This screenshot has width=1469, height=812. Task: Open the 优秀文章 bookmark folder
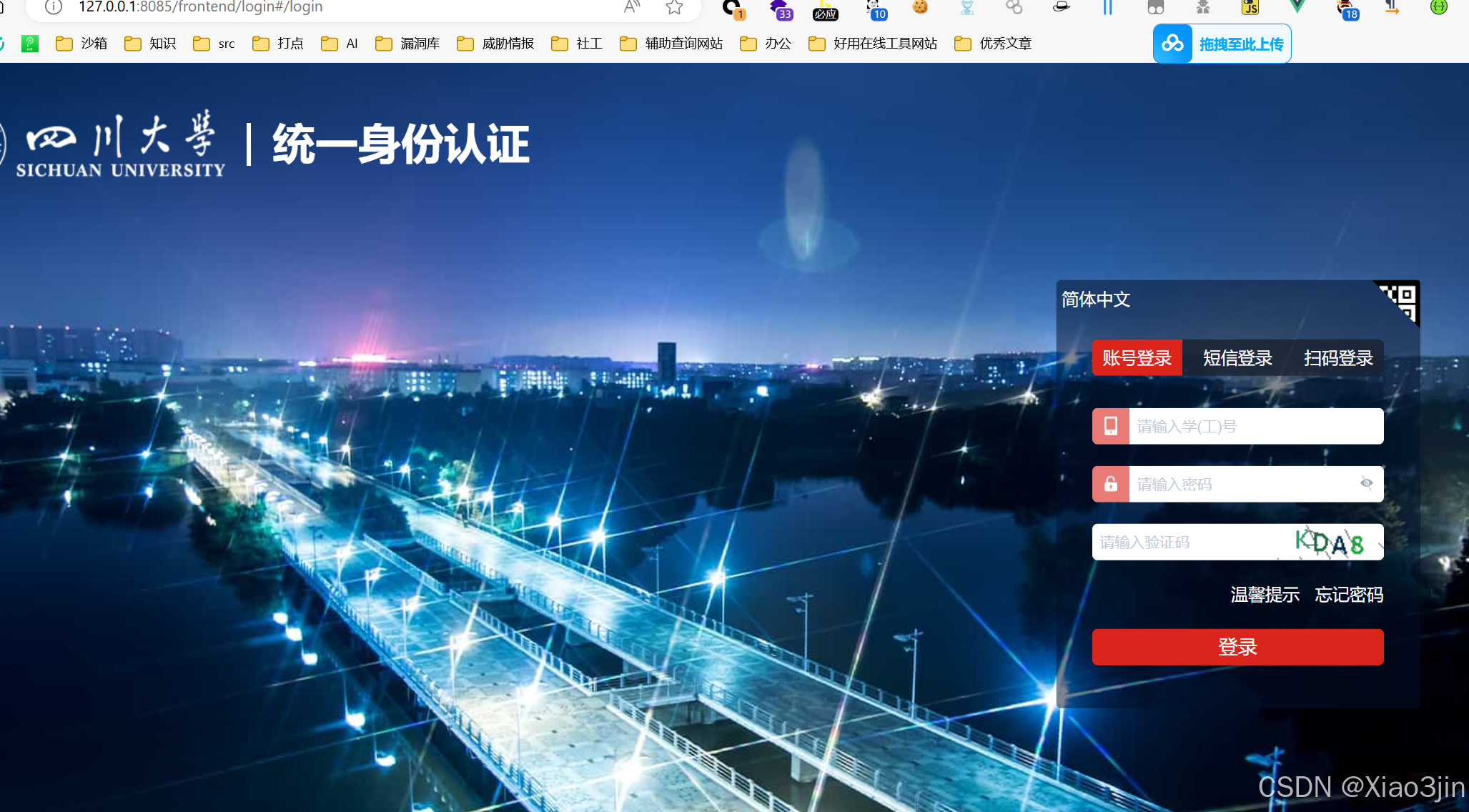click(993, 44)
